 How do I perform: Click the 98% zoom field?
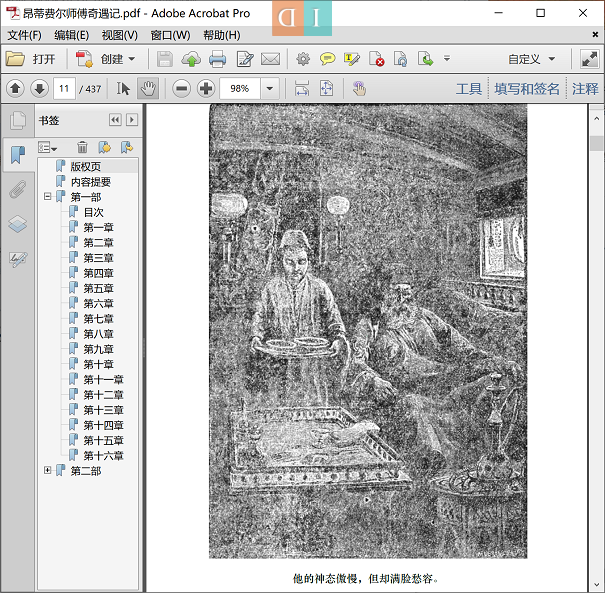click(240, 89)
